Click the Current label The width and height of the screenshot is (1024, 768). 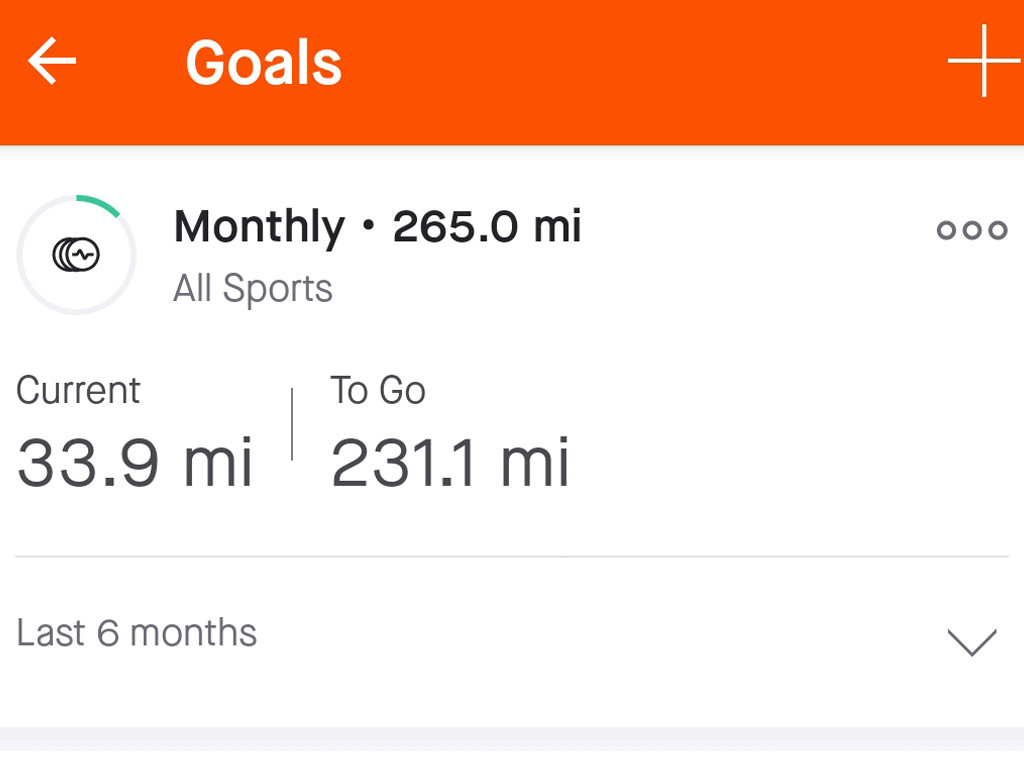click(78, 390)
